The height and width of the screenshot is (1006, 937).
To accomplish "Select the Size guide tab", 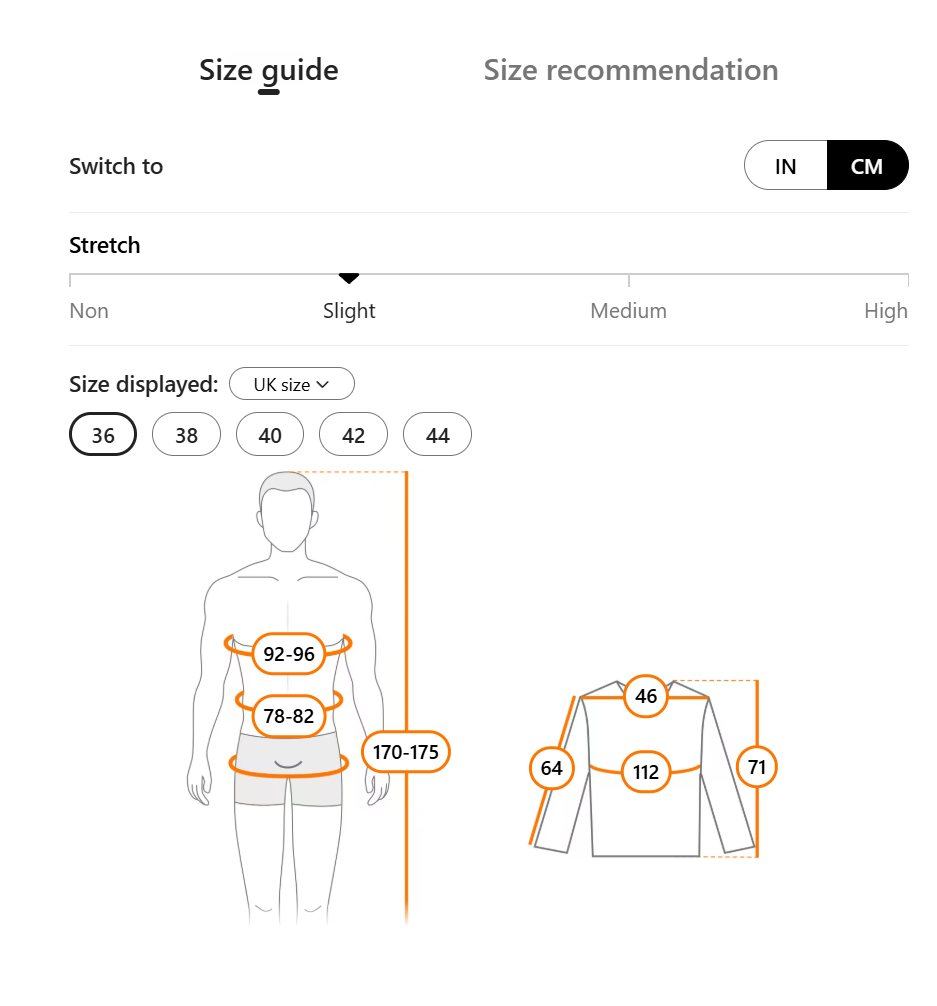I will tap(268, 70).
